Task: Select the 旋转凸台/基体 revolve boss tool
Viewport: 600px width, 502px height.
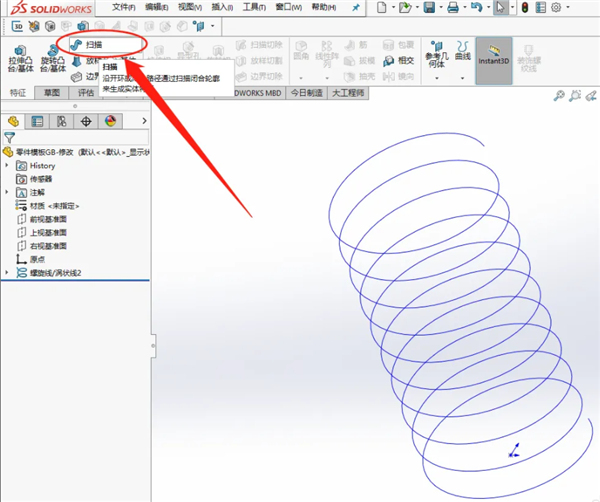Action: 54,59
